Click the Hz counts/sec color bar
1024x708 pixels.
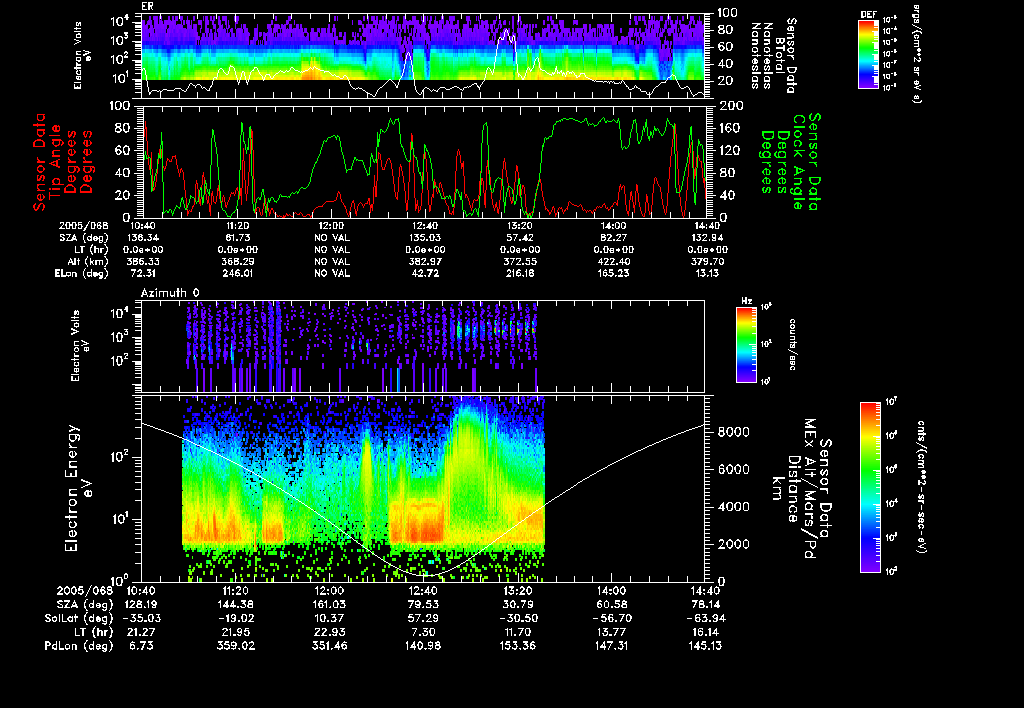click(746, 344)
